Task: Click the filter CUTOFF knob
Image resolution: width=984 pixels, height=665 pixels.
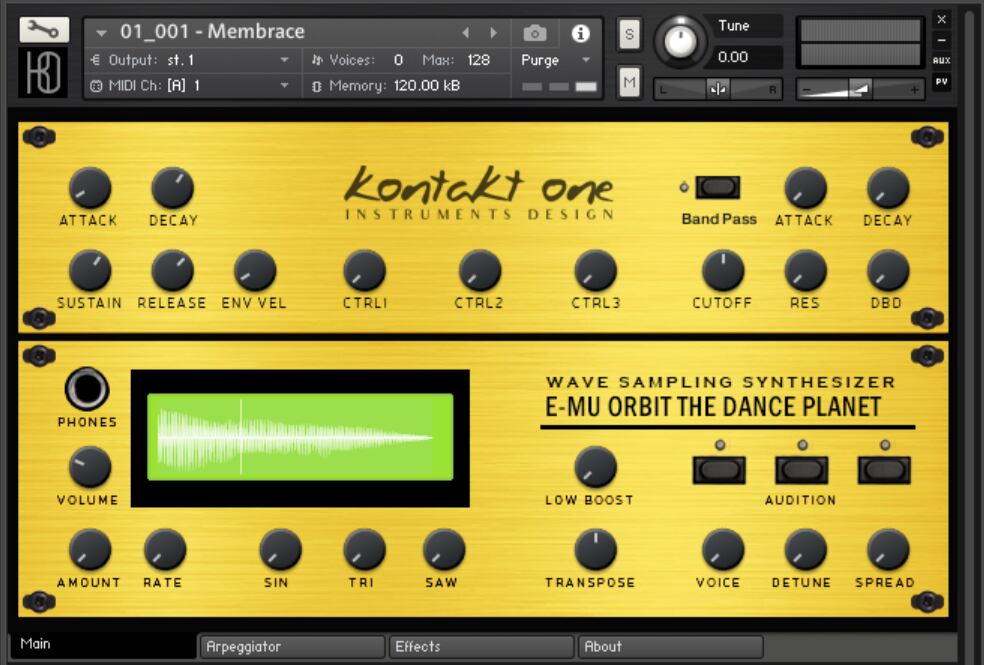Action: (x=723, y=270)
